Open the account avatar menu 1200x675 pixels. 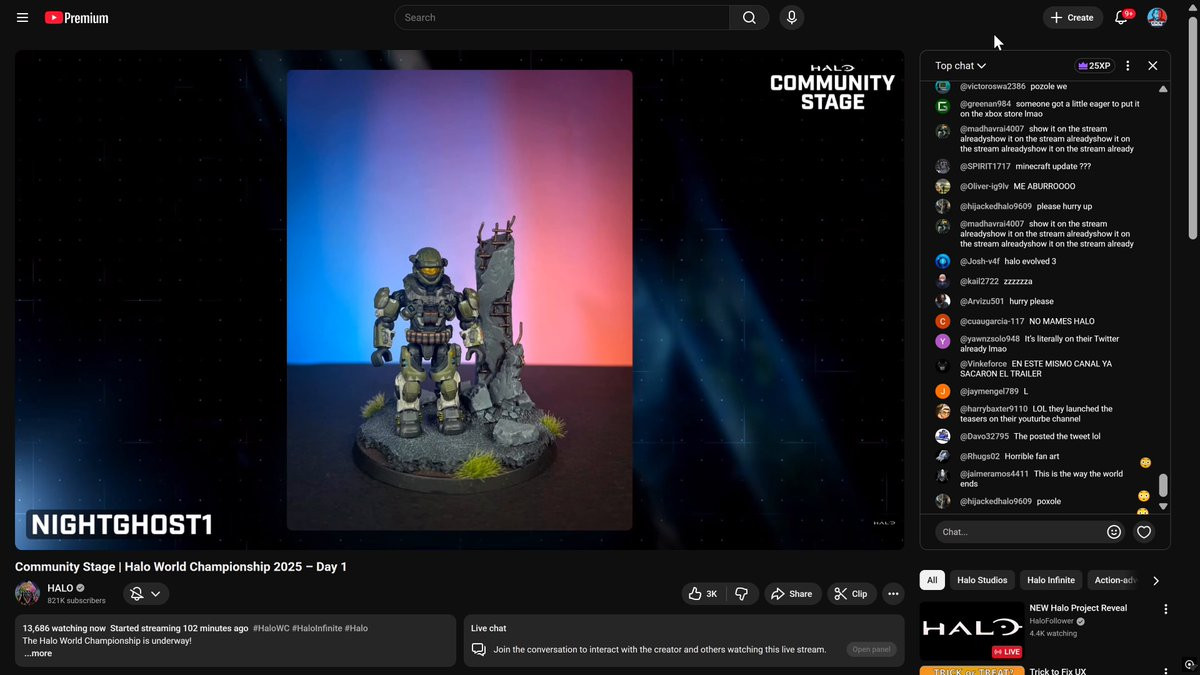tap(1157, 18)
